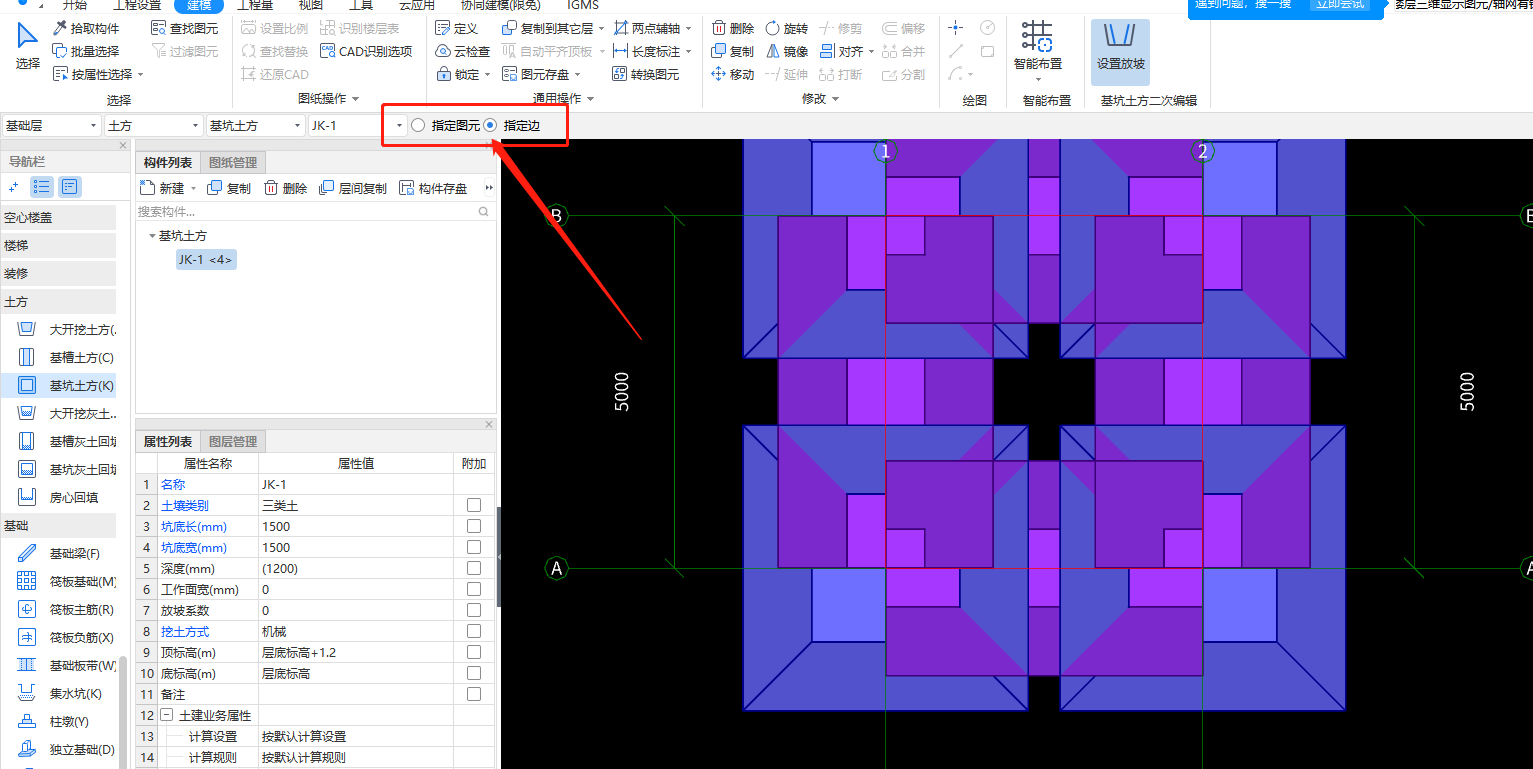This screenshot has width=1533, height=769.
Task: Check 附加 box for 坑底宽 row
Action: tap(474, 547)
